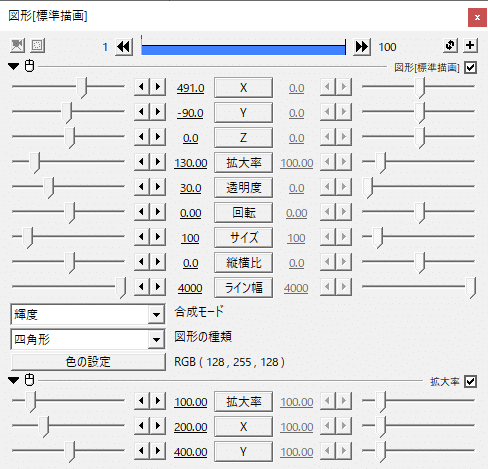Click the サイズ parameter button
The height and width of the screenshot is (469, 488).
click(243, 238)
